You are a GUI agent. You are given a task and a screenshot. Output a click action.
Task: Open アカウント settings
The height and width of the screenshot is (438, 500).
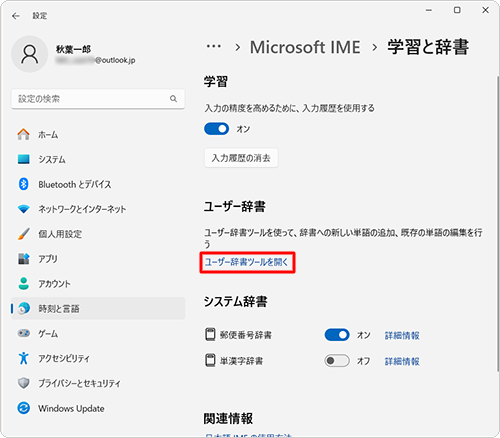click(x=98, y=284)
